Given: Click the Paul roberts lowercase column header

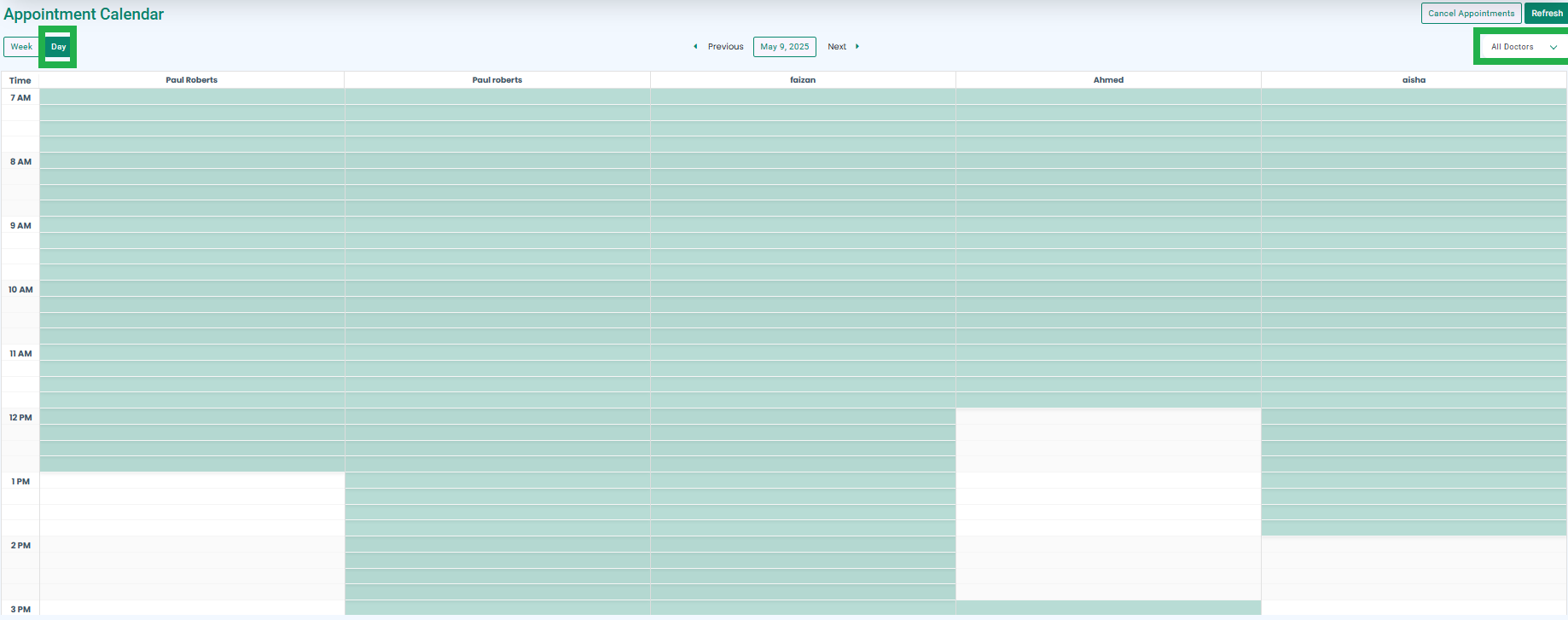Looking at the screenshot, I should [x=497, y=80].
